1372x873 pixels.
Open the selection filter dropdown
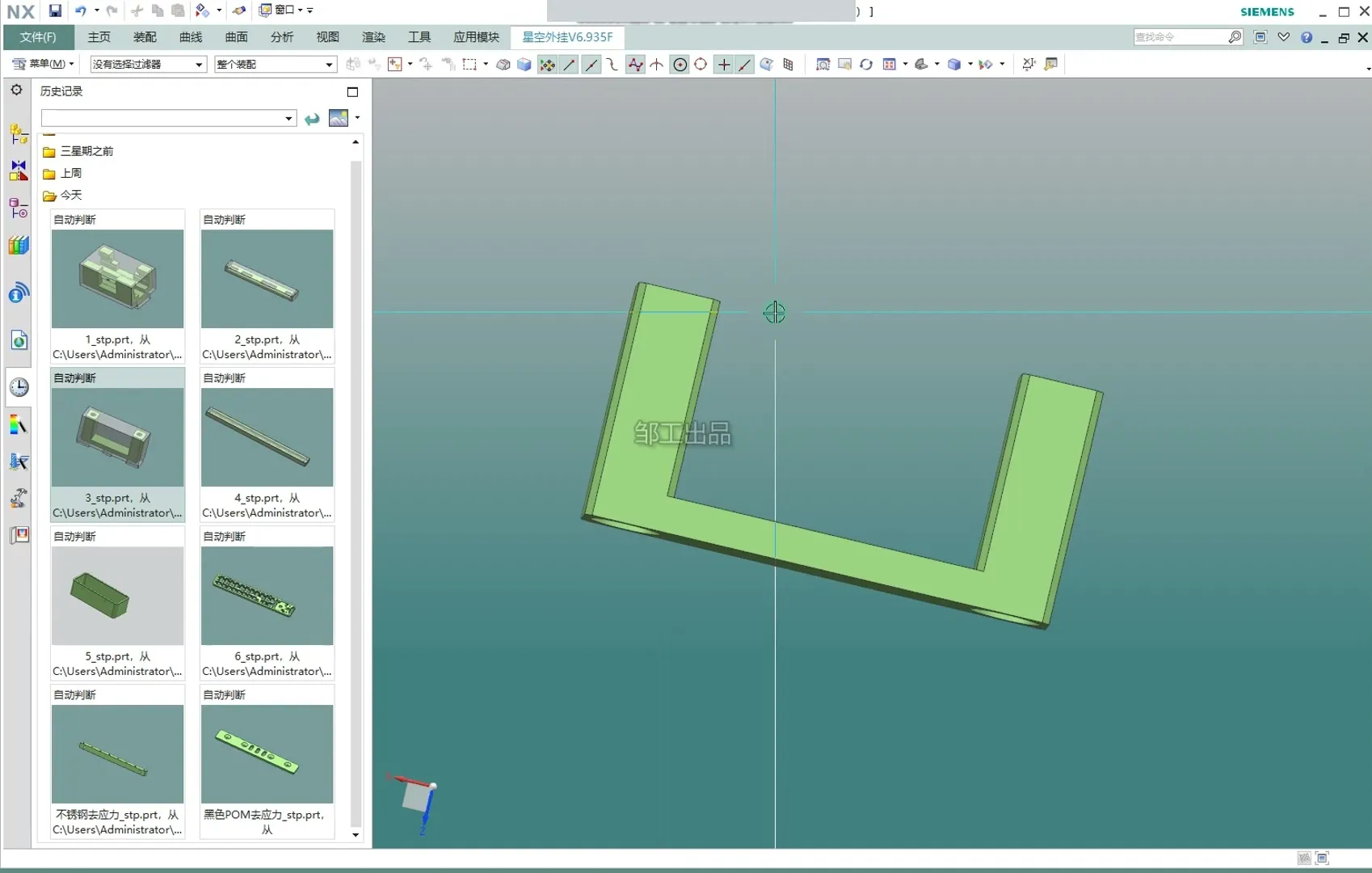click(148, 65)
